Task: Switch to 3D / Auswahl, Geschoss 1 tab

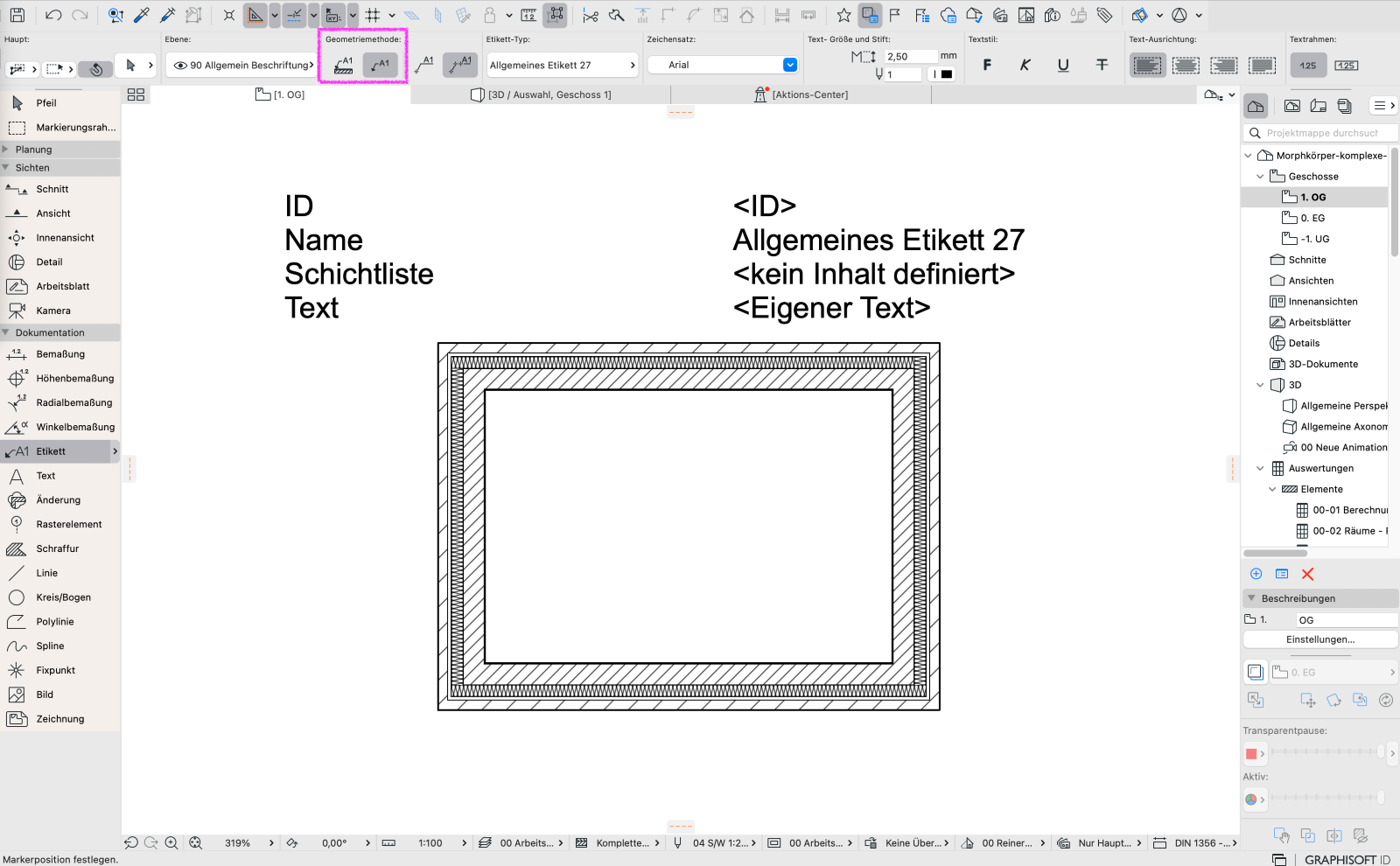Action: click(x=541, y=94)
